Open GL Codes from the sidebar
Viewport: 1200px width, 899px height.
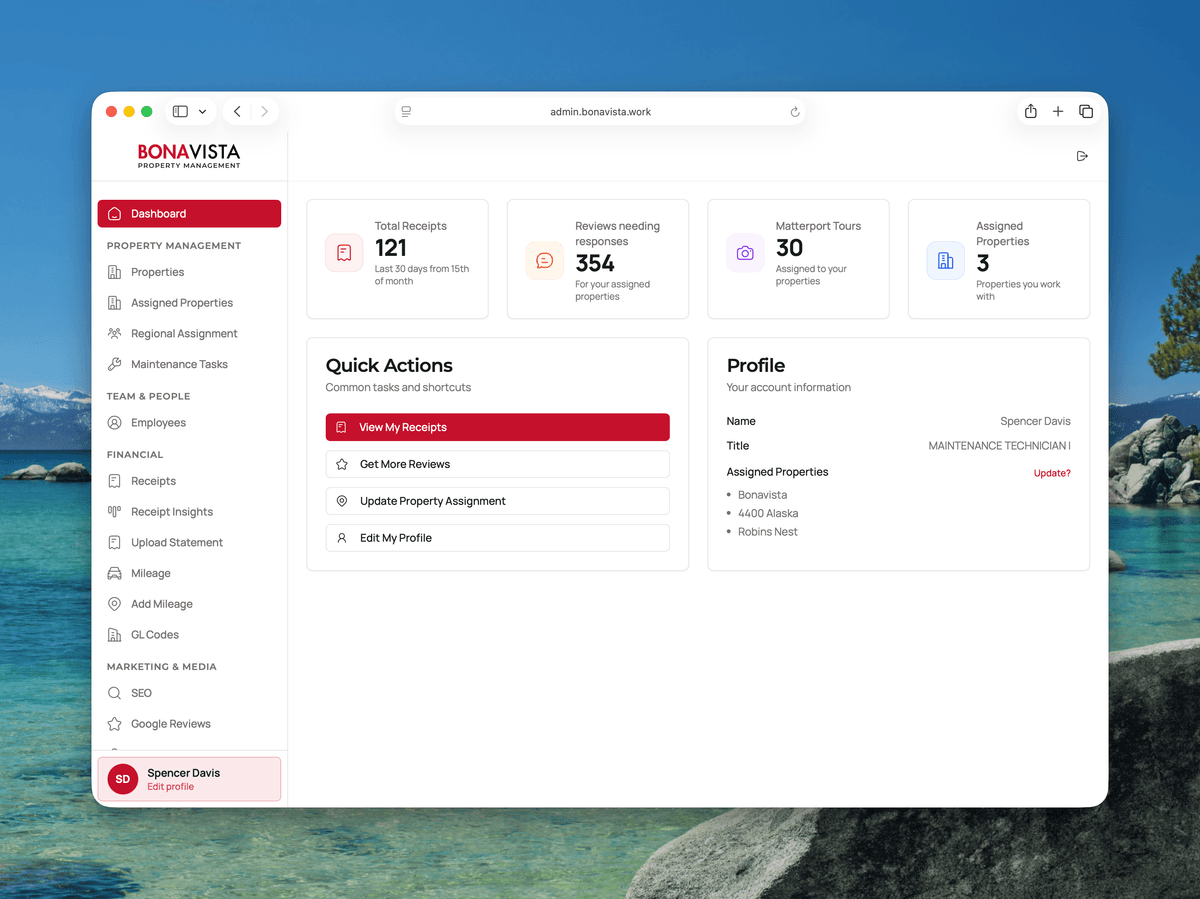click(157, 634)
